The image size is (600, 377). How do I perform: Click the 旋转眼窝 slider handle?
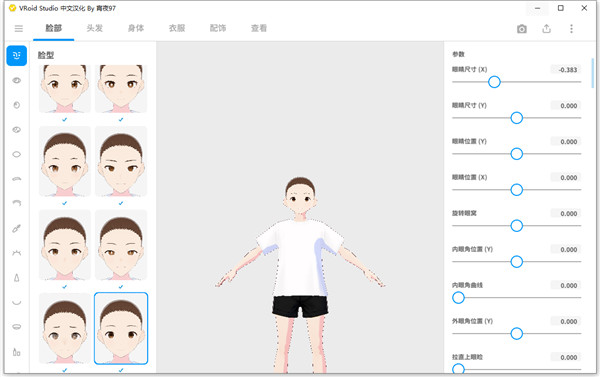[517, 226]
